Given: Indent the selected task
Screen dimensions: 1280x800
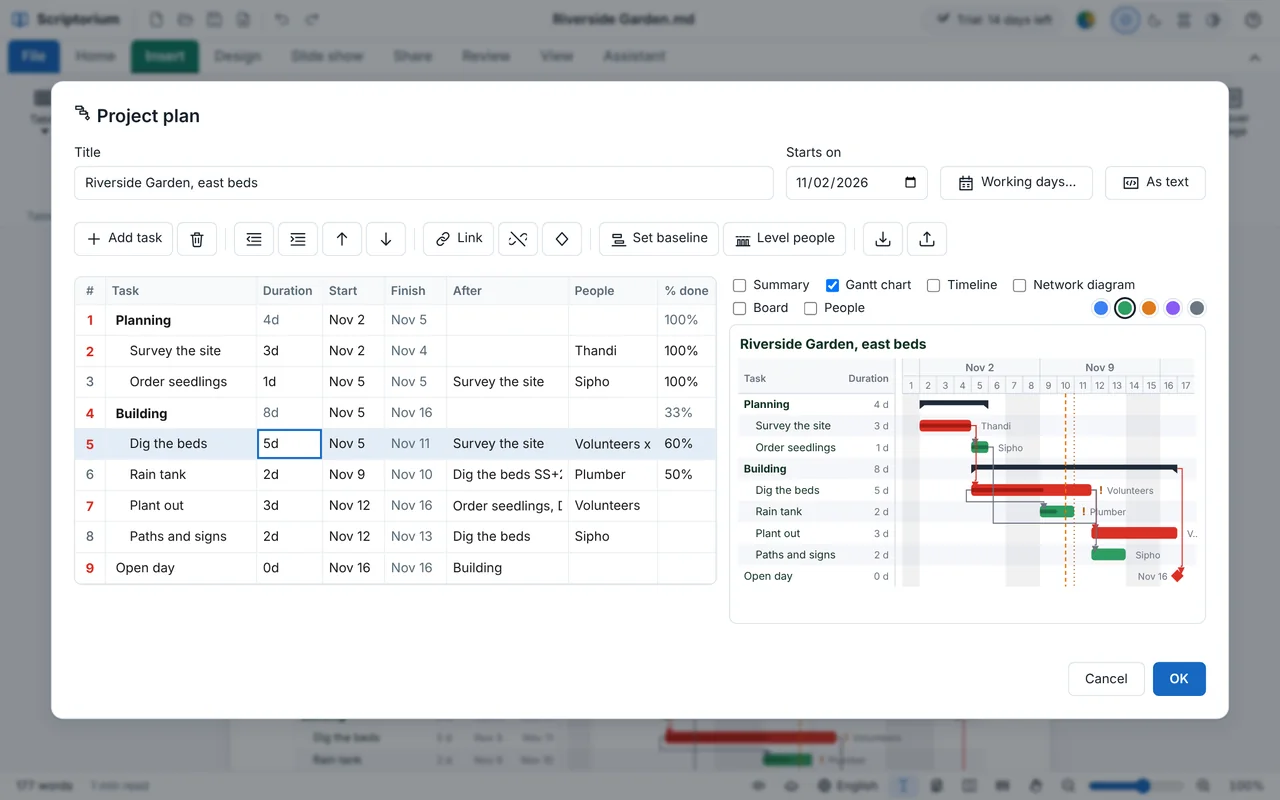Looking at the screenshot, I should tap(298, 239).
